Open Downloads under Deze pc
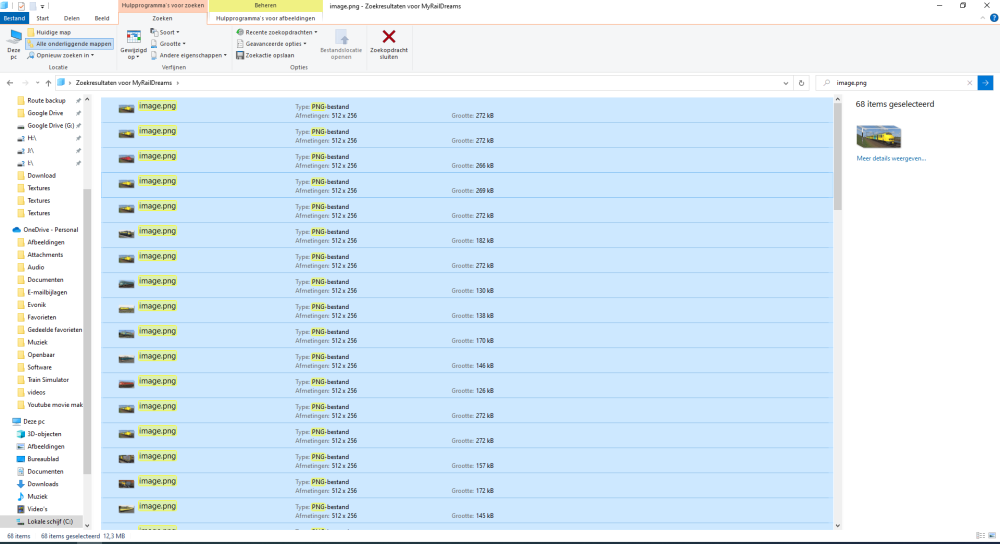1000x544 pixels. click(43, 484)
